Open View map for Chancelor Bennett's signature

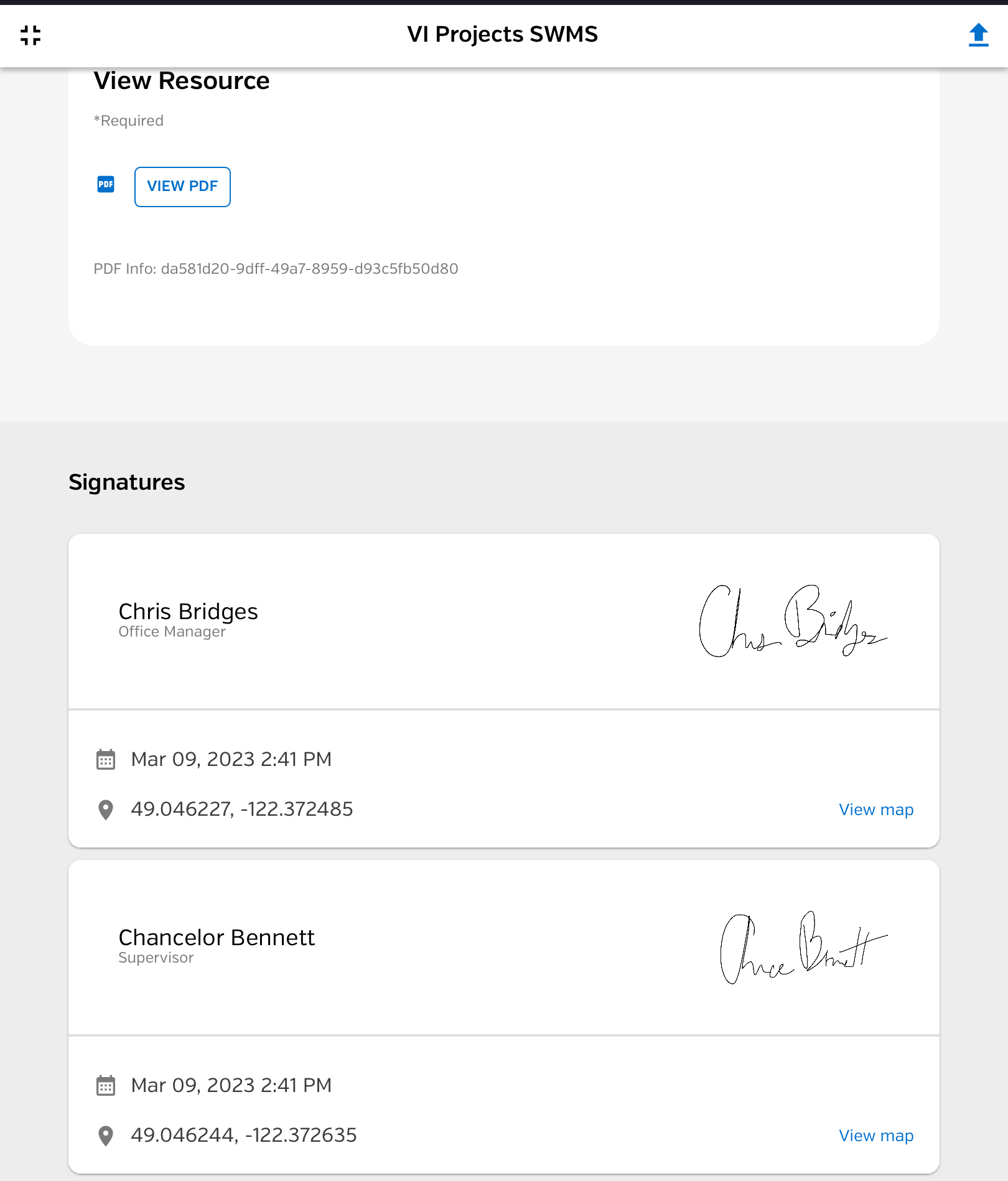(x=876, y=1136)
